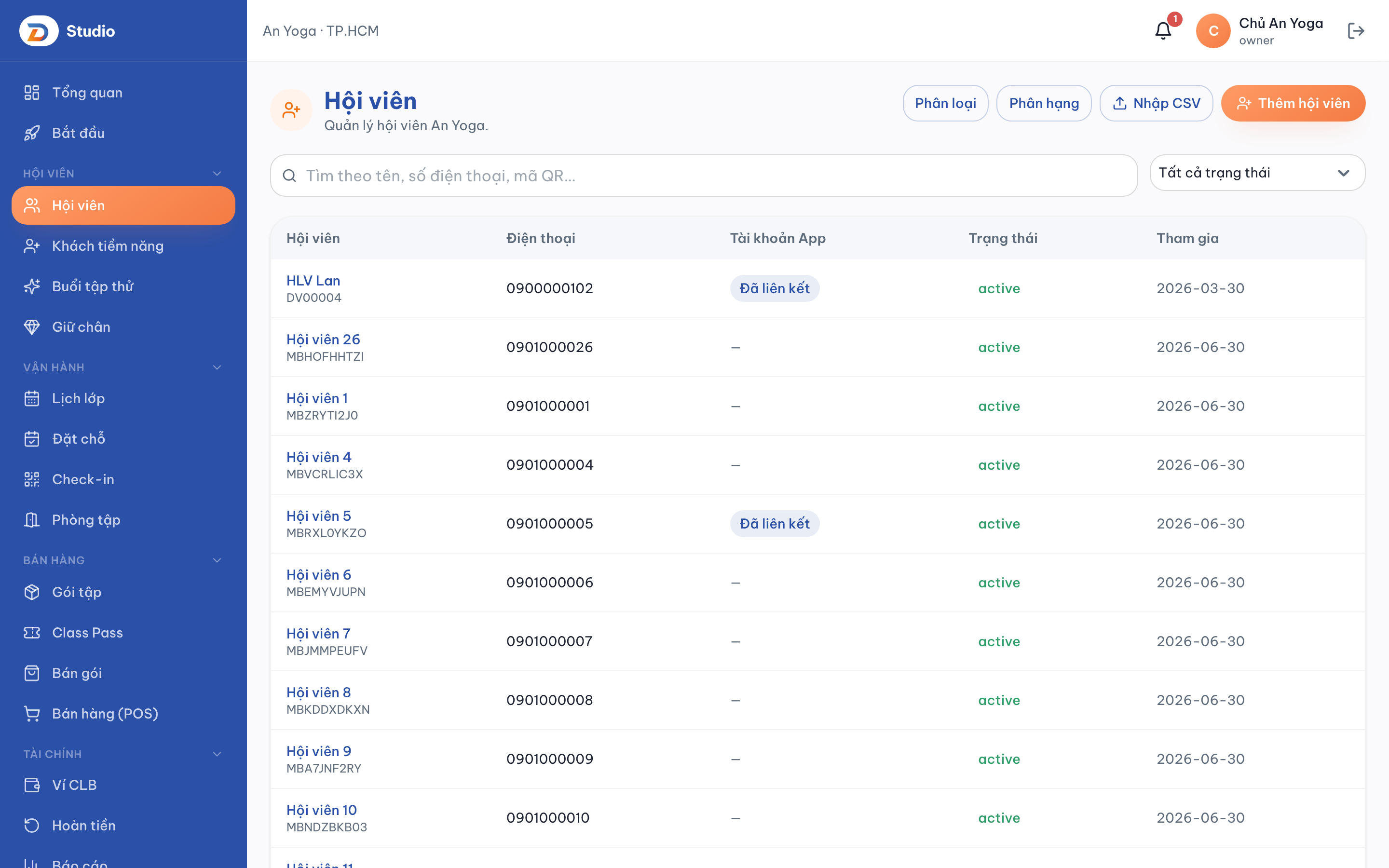1389x868 pixels.
Task: Open the notifications bell icon
Action: (1163, 30)
